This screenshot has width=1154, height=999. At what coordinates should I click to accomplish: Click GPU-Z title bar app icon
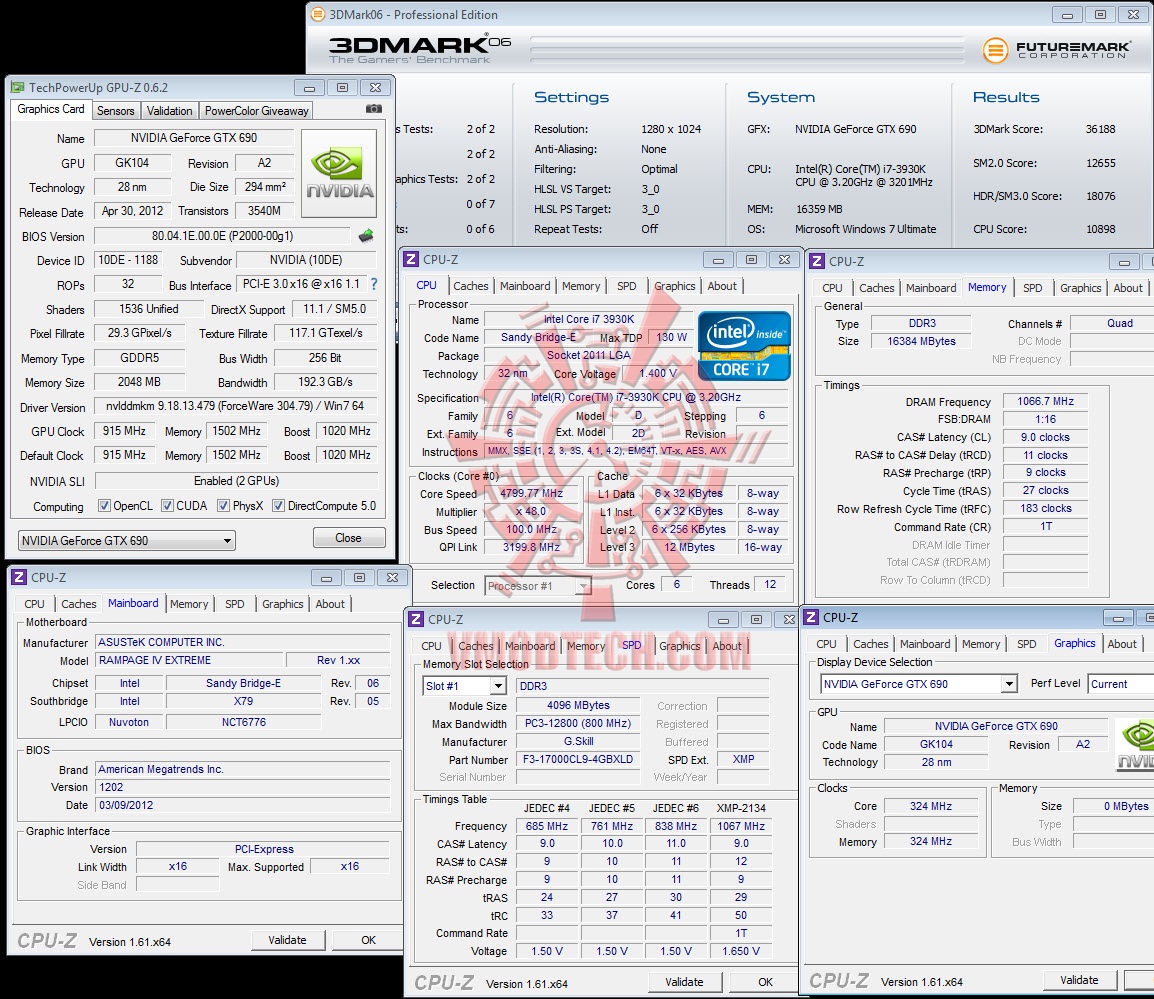click(18, 88)
